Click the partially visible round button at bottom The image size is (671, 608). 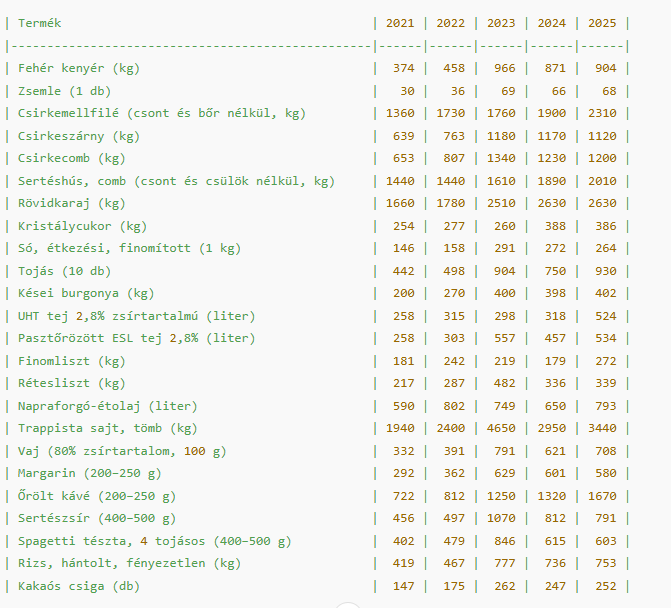pos(347,604)
